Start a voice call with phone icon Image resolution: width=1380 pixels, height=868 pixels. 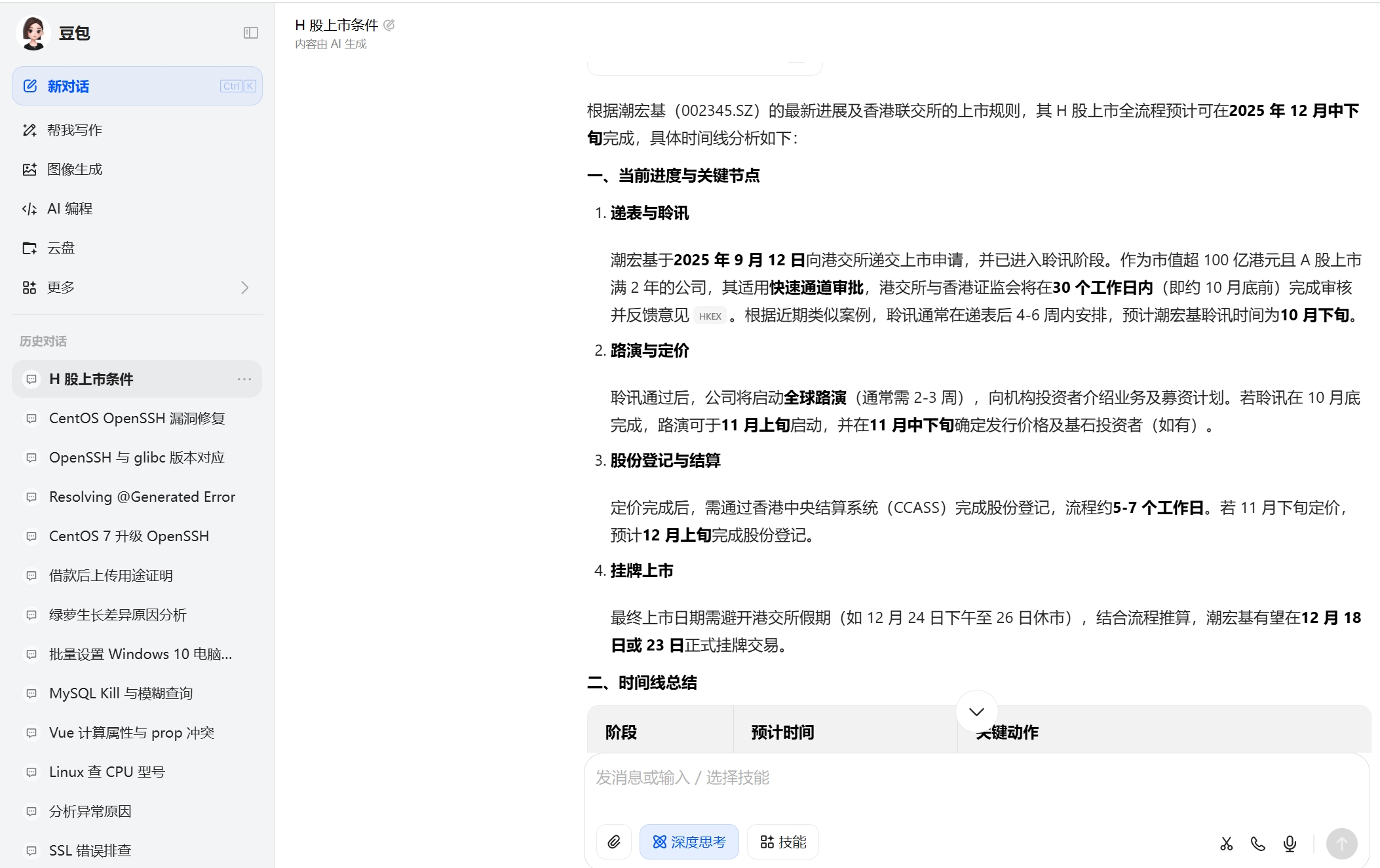click(x=1257, y=843)
